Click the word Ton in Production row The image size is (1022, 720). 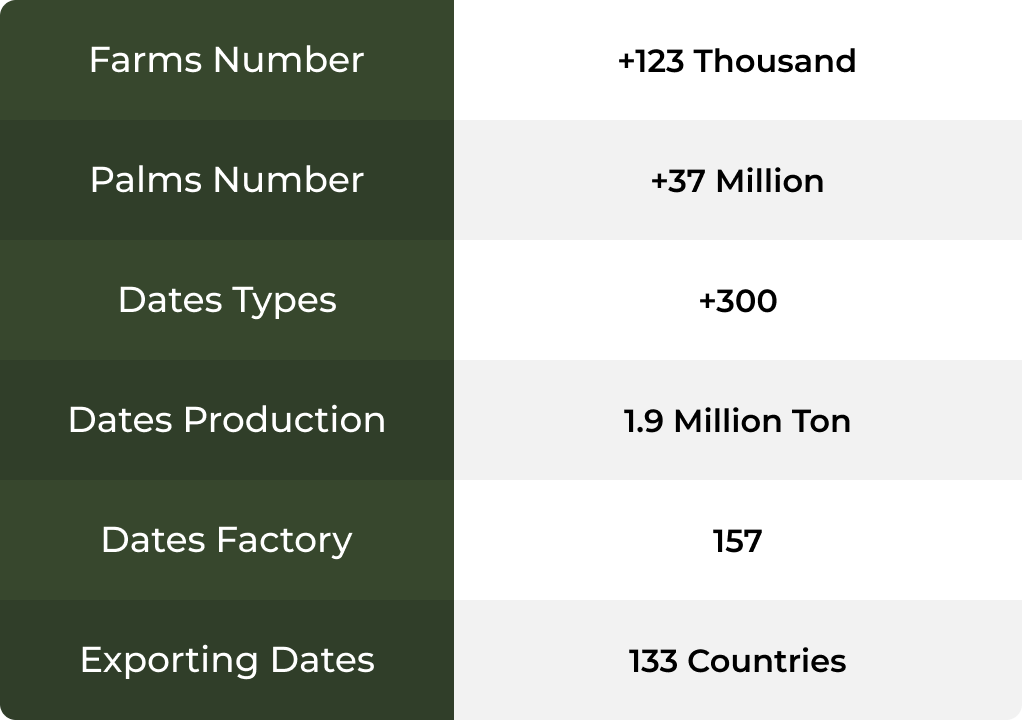[822, 421]
